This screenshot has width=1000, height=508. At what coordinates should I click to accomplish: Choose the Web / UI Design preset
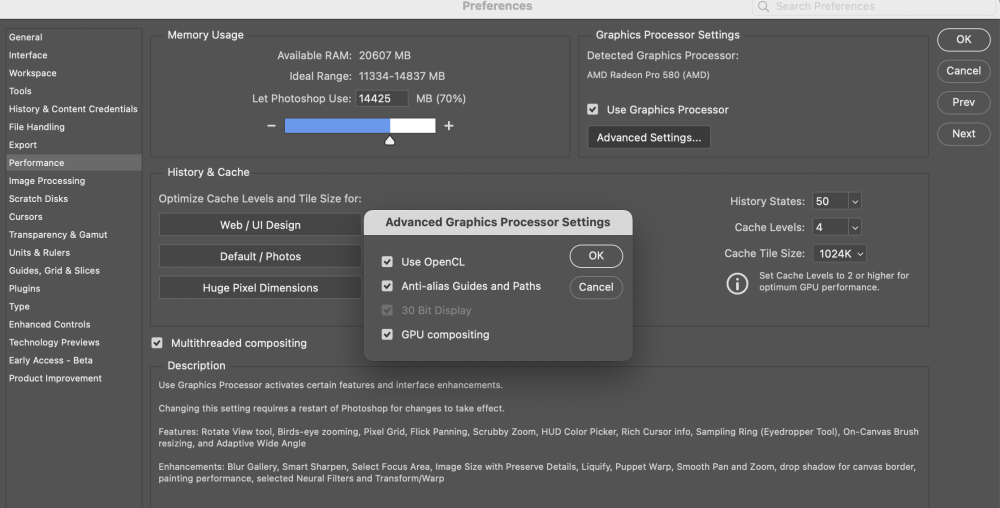click(x=260, y=225)
